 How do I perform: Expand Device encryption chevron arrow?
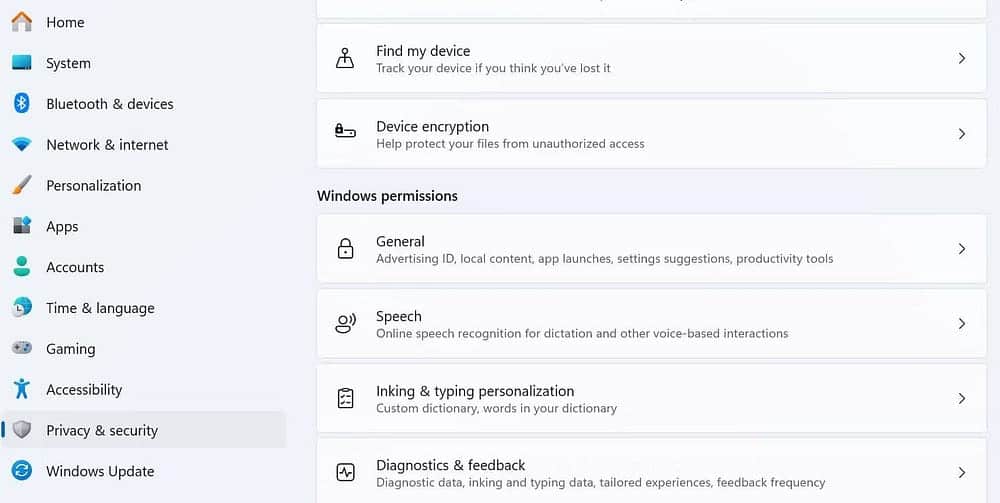pos(961,134)
